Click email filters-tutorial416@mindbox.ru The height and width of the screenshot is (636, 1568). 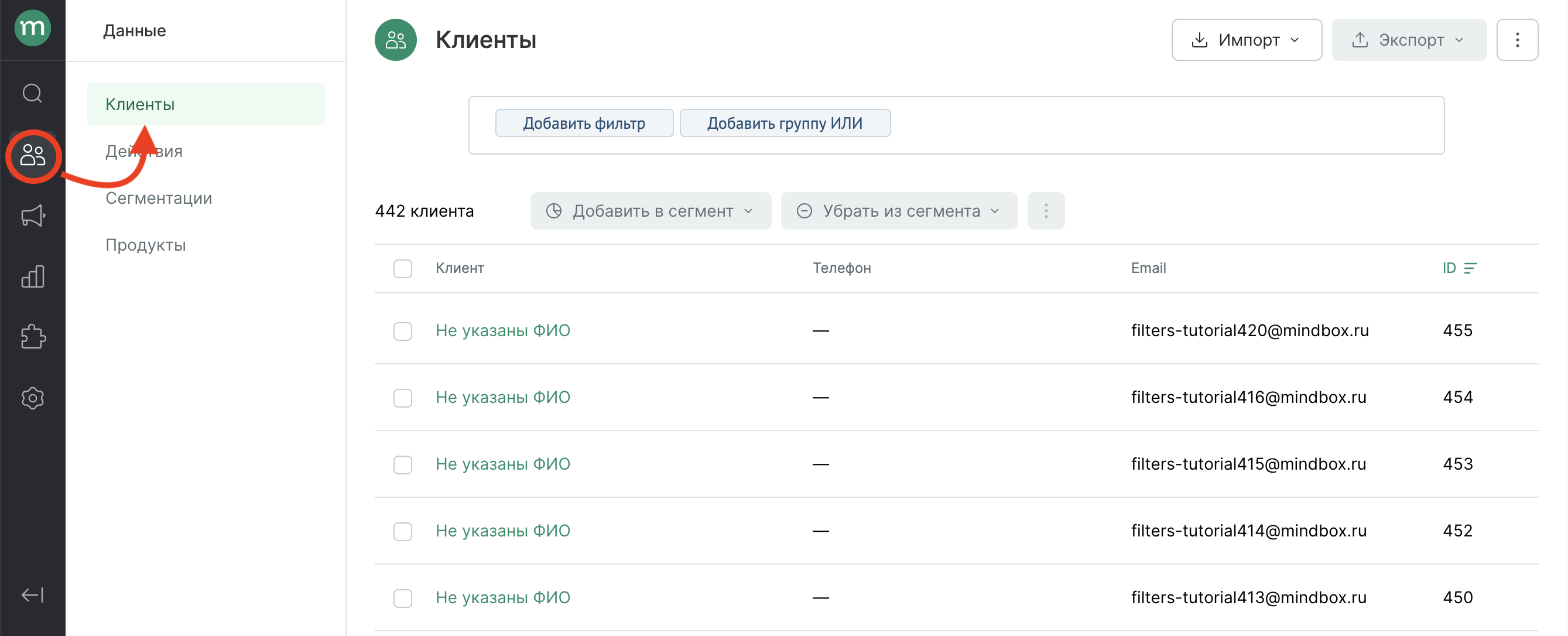pyautogui.click(x=1248, y=398)
